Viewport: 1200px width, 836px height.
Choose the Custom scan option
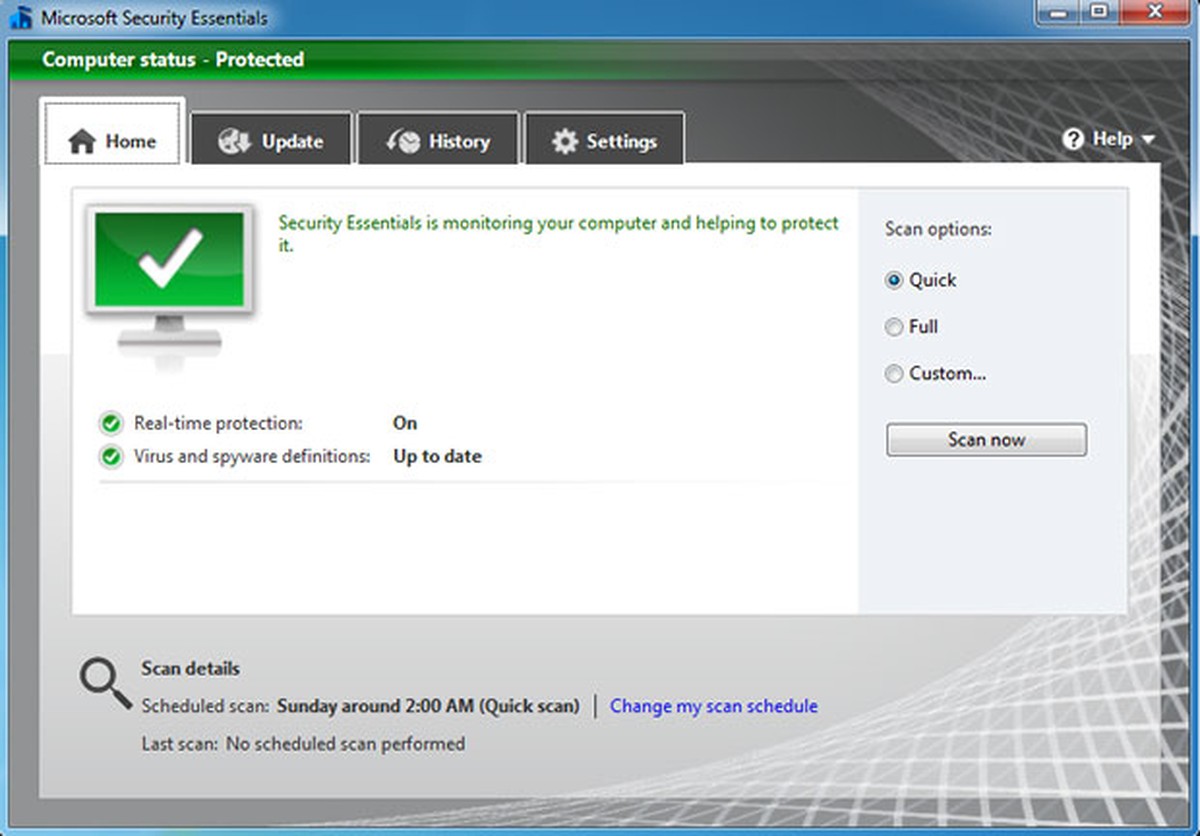click(893, 374)
